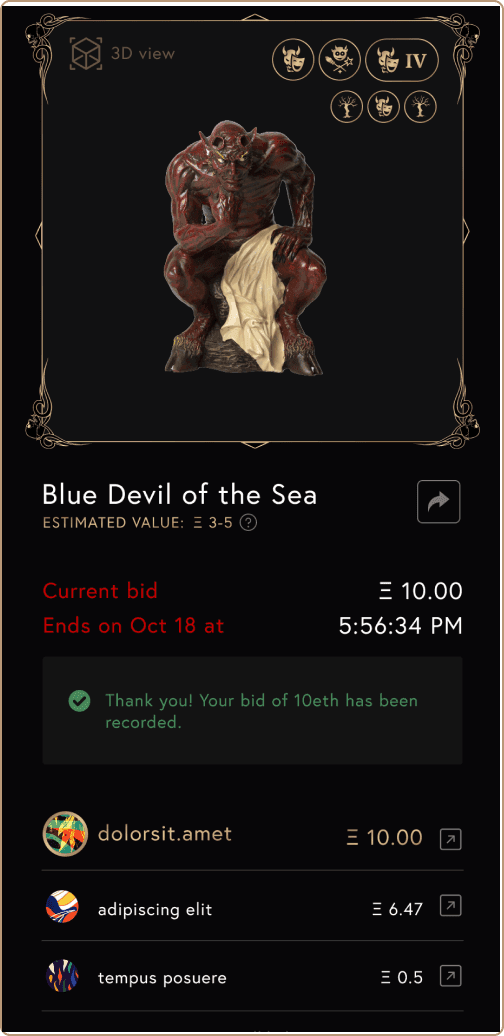This screenshot has height=1036, width=504.
Task: Click the first bare tree badge
Action: pyautogui.click(x=347, y=107)
